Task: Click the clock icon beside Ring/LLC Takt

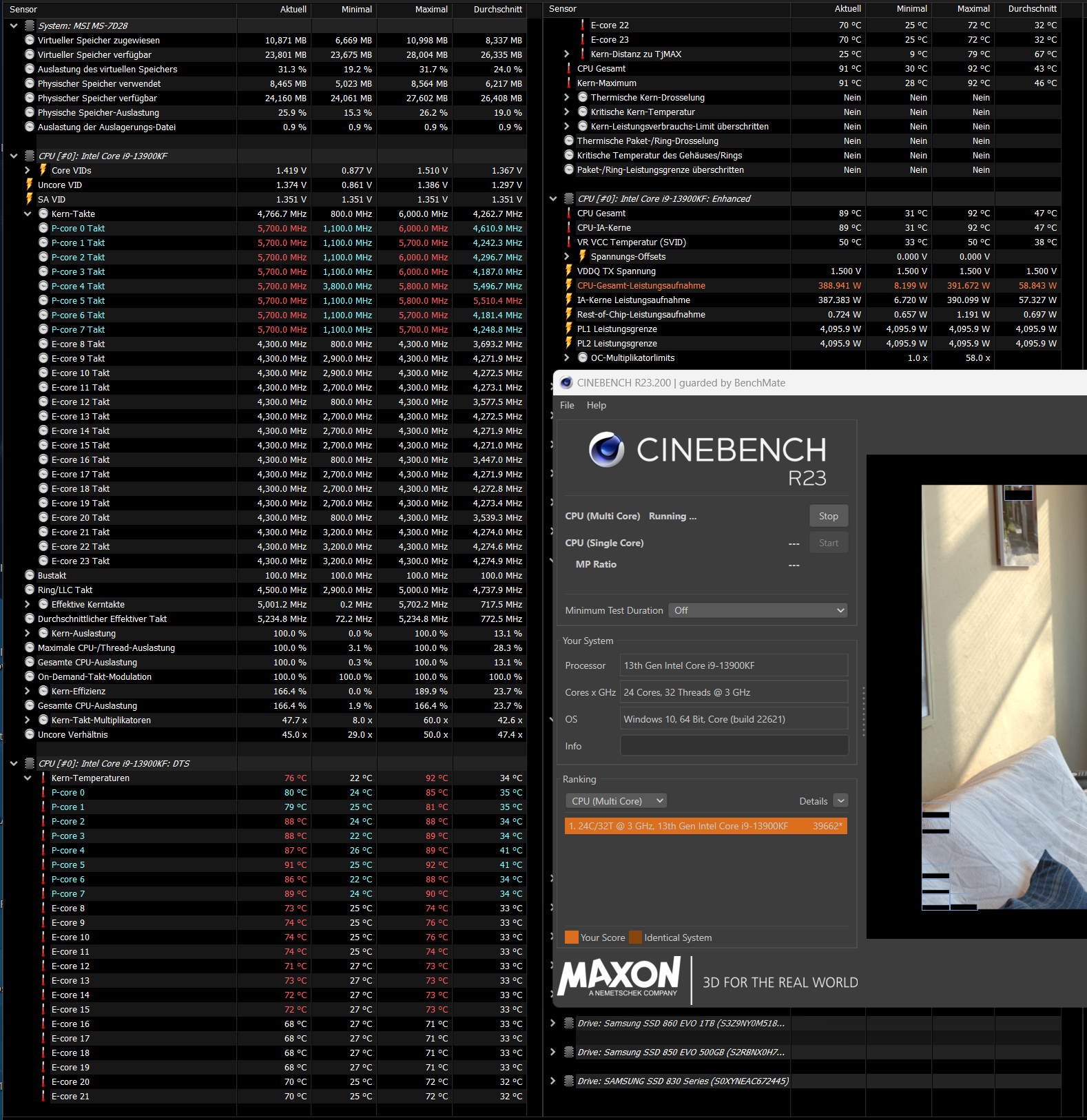Action: (x=30, y=590)
